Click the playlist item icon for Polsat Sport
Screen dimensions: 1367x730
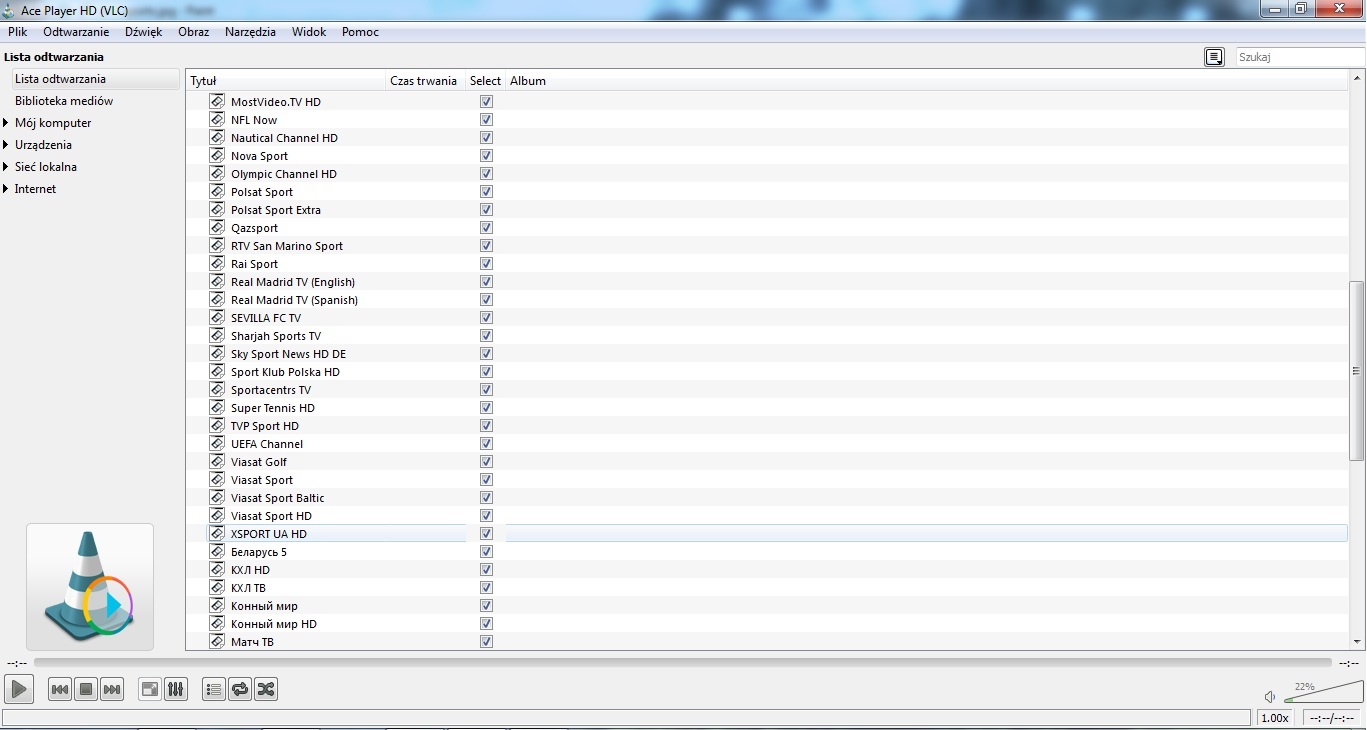point(217,191)
